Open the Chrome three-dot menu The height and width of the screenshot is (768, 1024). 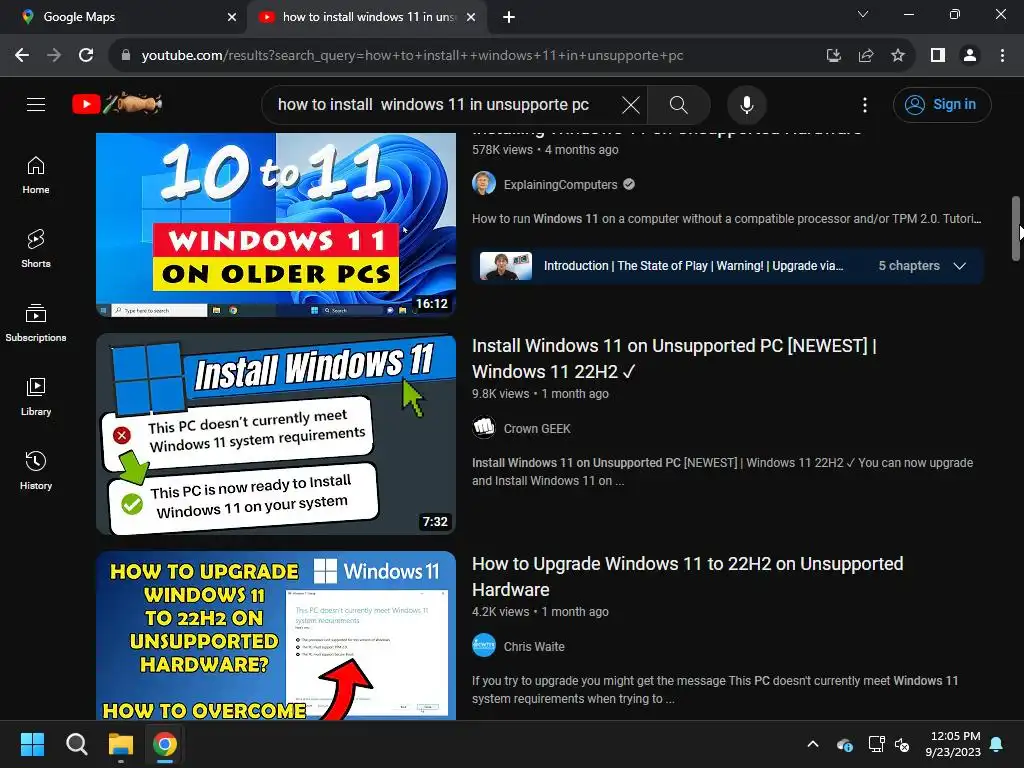(x=1002, y=56)
